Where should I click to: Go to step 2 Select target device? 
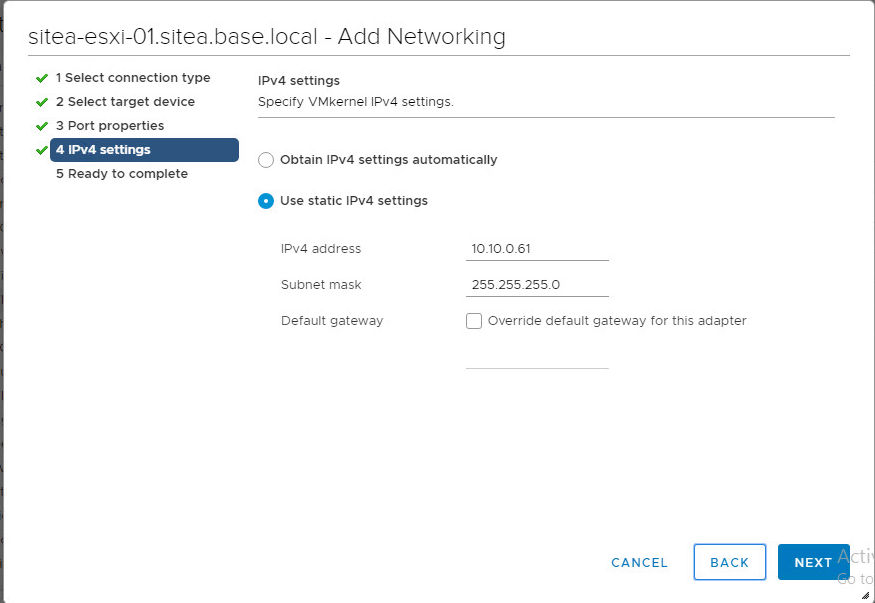tap(125, 102)
